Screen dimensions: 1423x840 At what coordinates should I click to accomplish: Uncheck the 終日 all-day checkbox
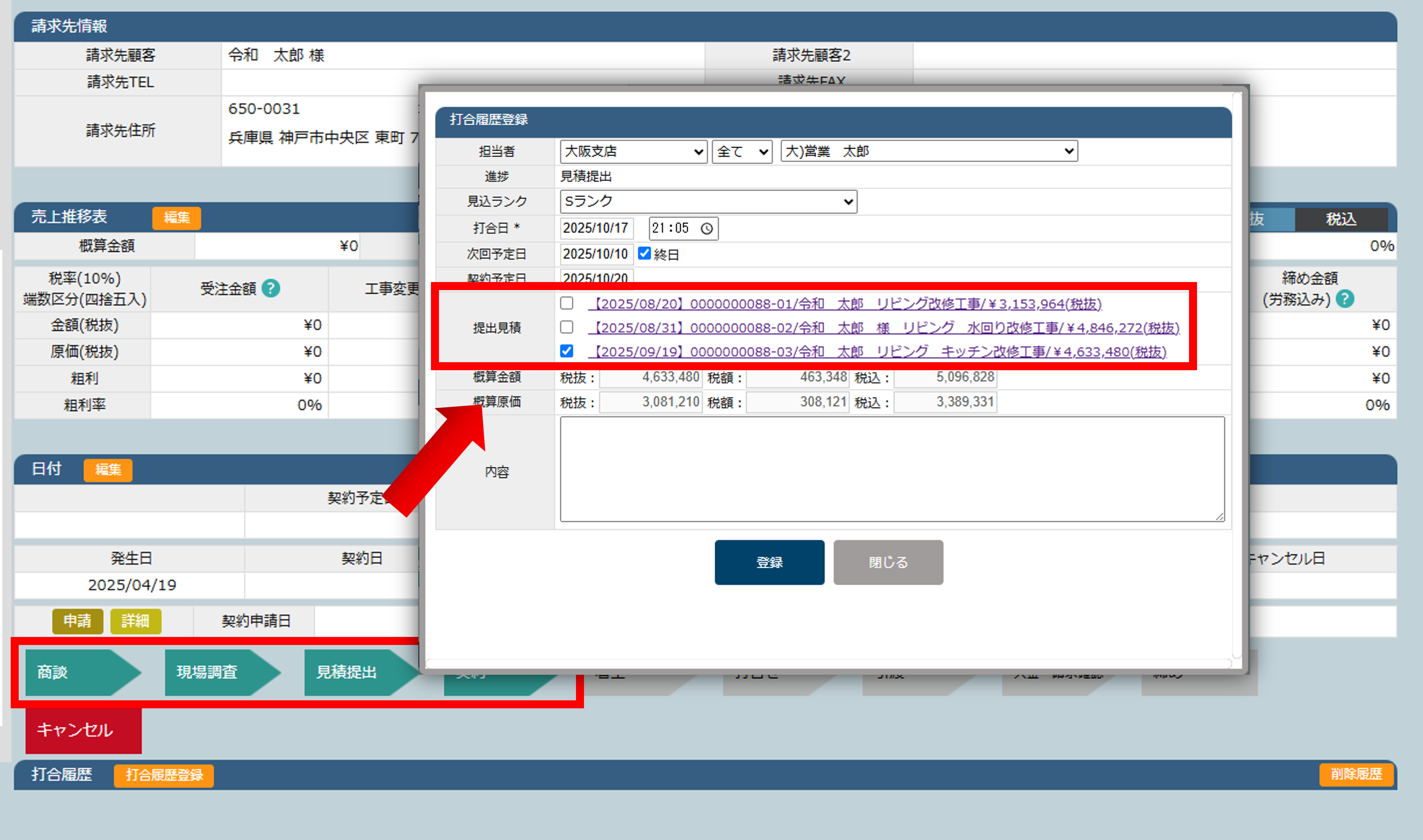coord(644,253)
